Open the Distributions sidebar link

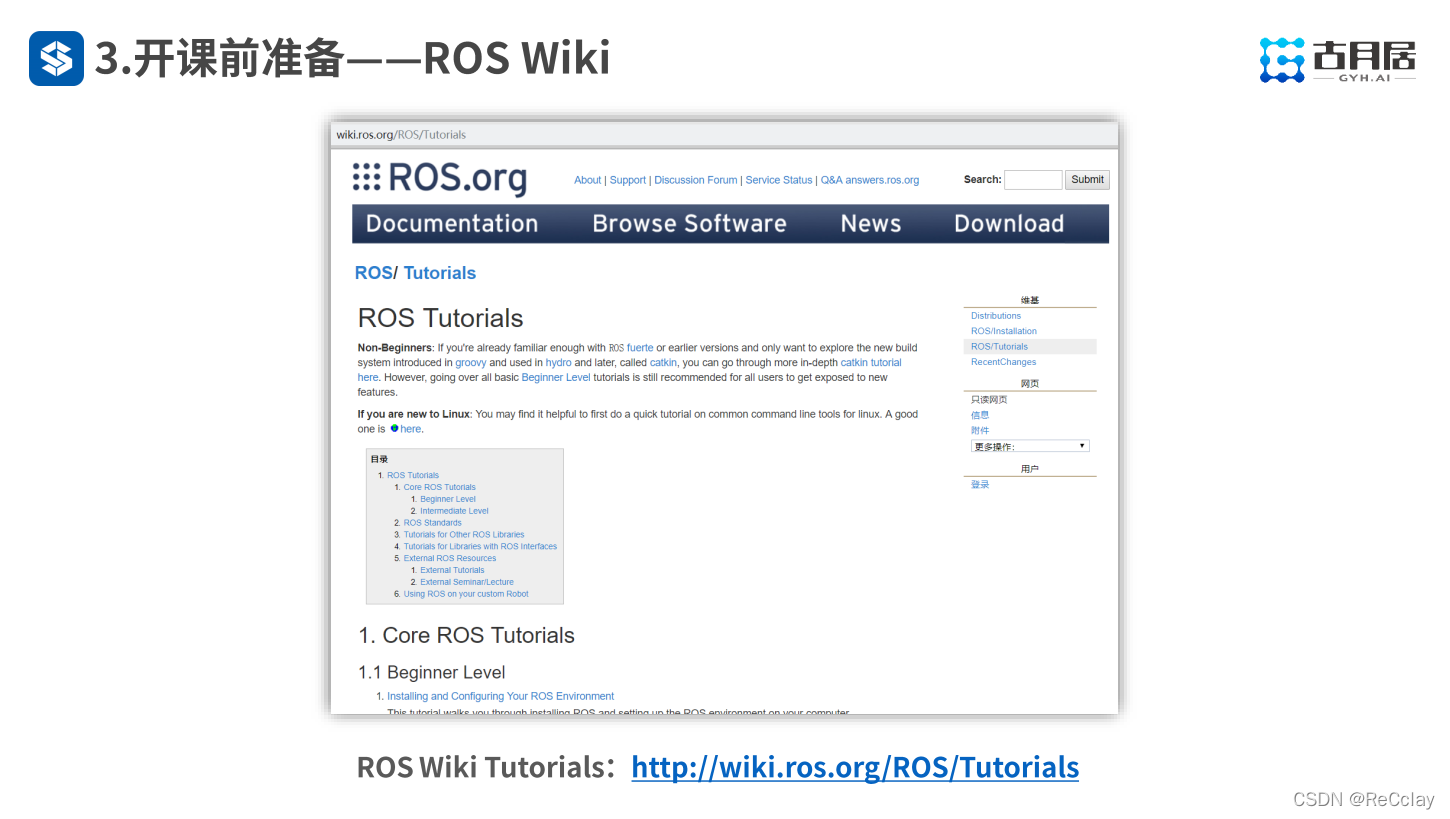point(996,316)
